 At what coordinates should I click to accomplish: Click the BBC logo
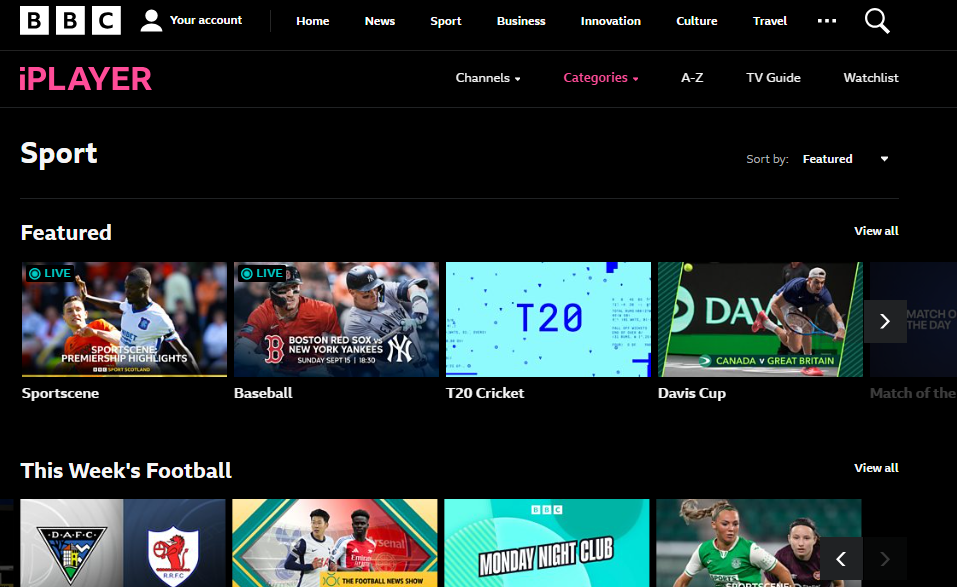tap(70, 20)
